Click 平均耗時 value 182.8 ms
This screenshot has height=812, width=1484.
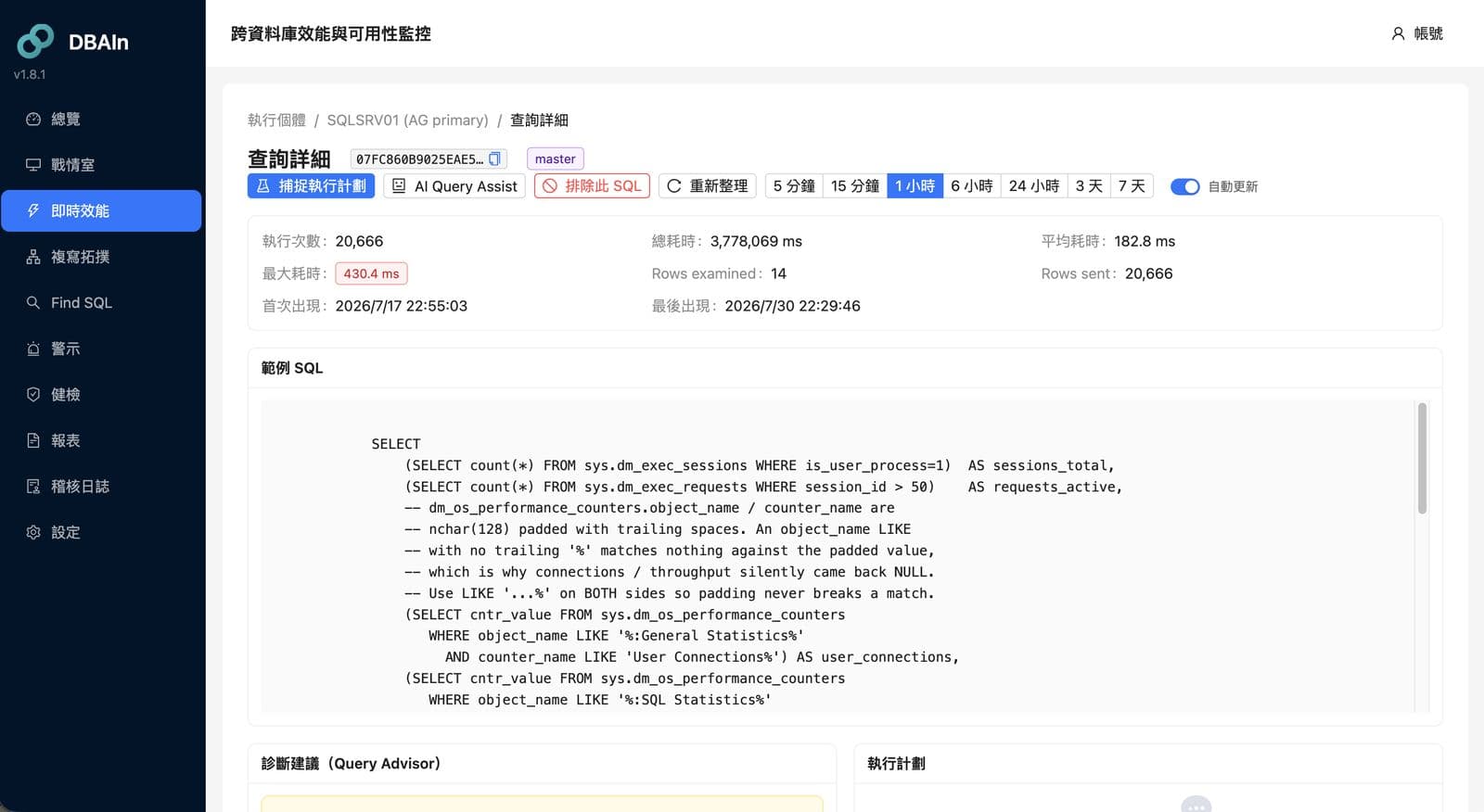click(1145, 241)
